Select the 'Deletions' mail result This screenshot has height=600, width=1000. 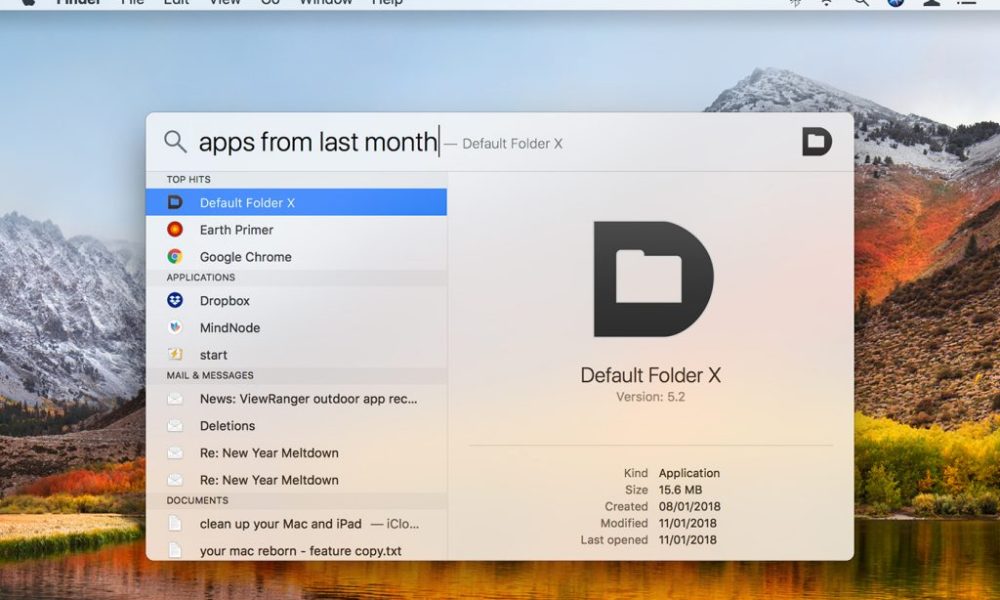click(x=297, y=425)
